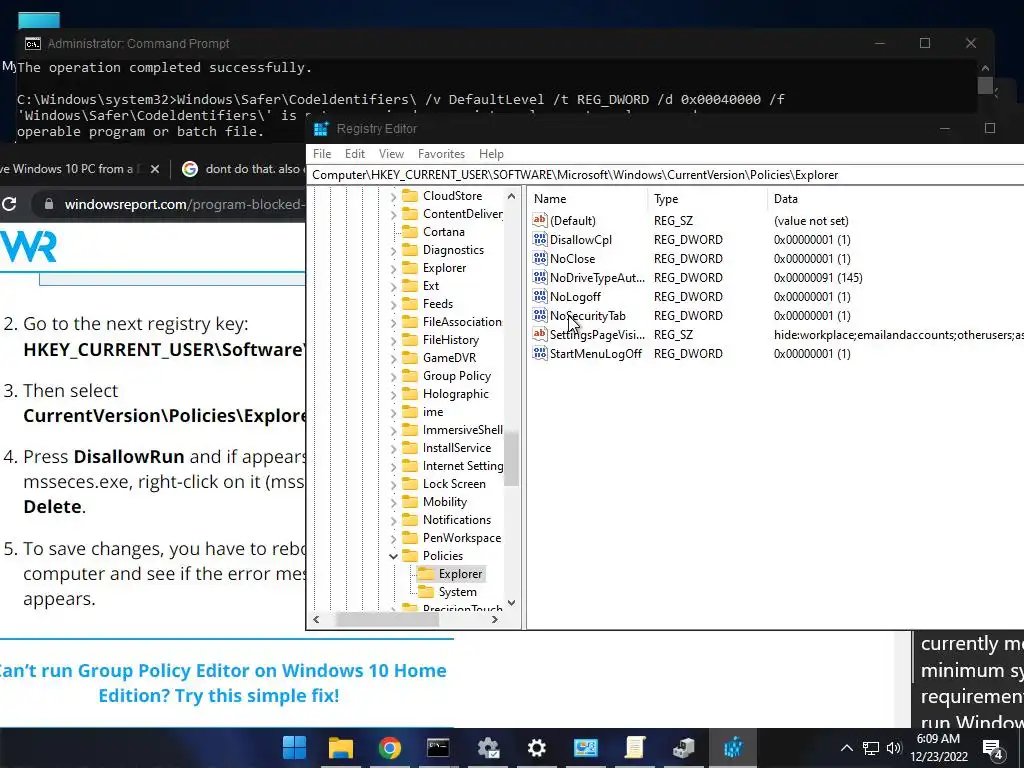The height and width of the screenshot is (768, 1024).
Task: Open the View menu in Registry Editor
Action: click(x=391, y=154)
